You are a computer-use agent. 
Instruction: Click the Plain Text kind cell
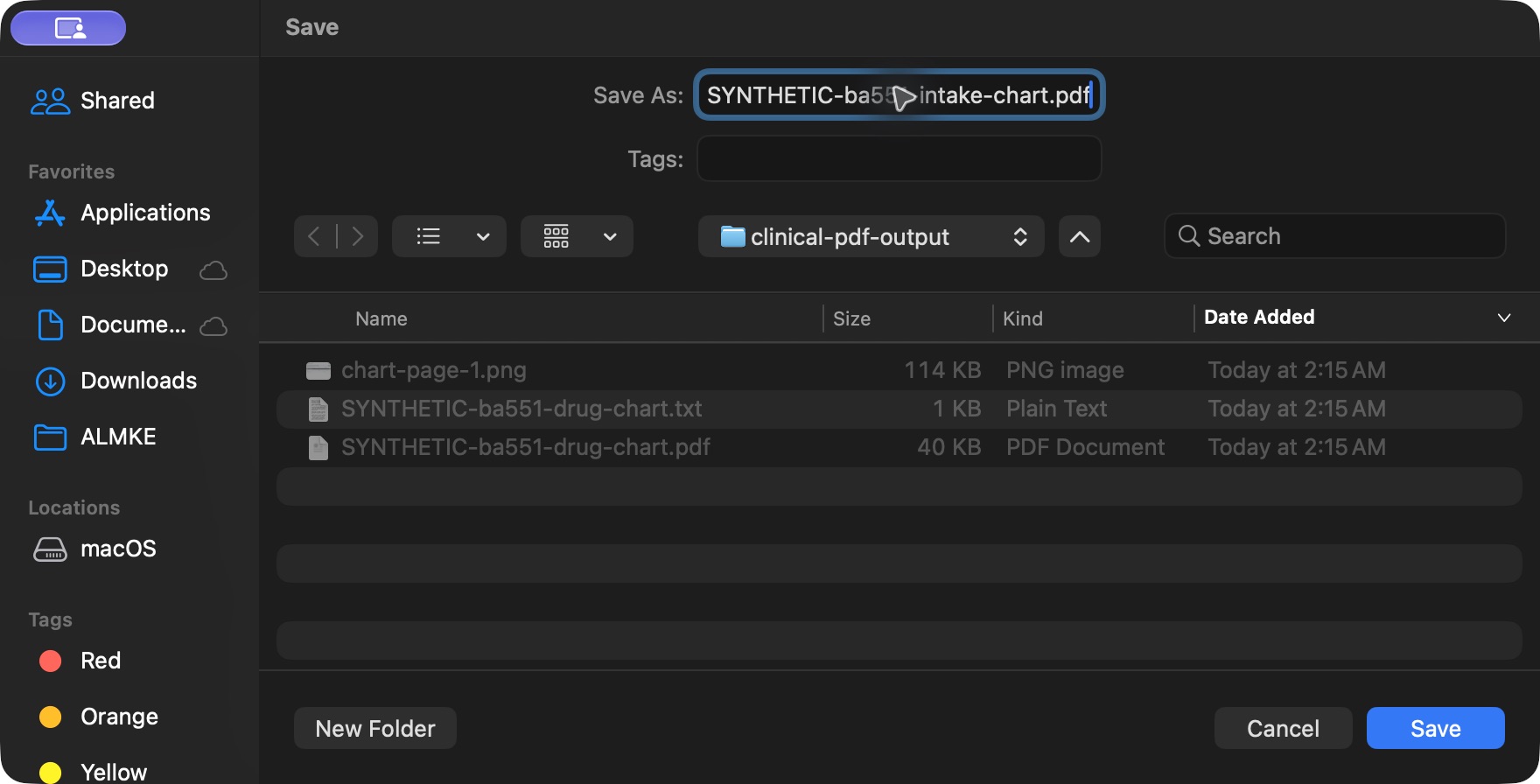(x=1057, y=409)
